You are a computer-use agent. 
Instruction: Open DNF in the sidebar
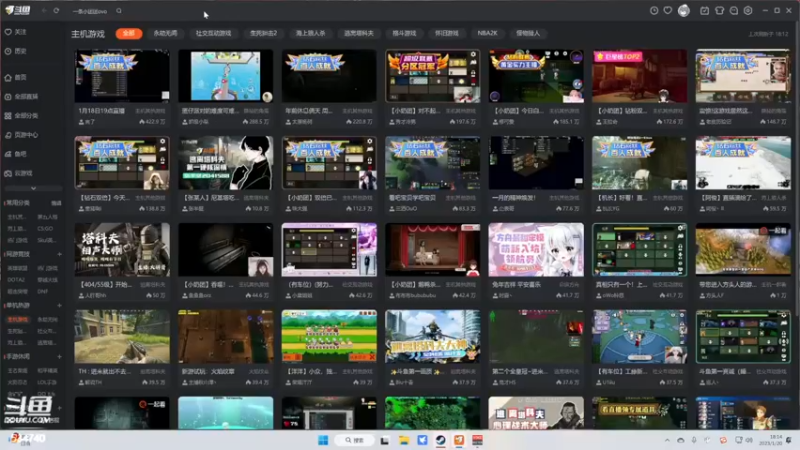[x=43, y=291]
